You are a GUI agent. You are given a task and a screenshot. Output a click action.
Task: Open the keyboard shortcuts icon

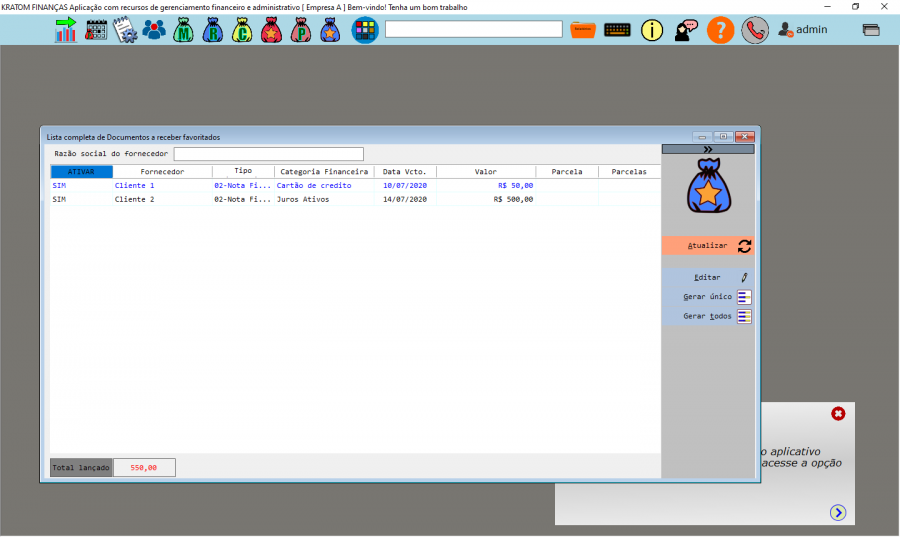tap(617, 30)
